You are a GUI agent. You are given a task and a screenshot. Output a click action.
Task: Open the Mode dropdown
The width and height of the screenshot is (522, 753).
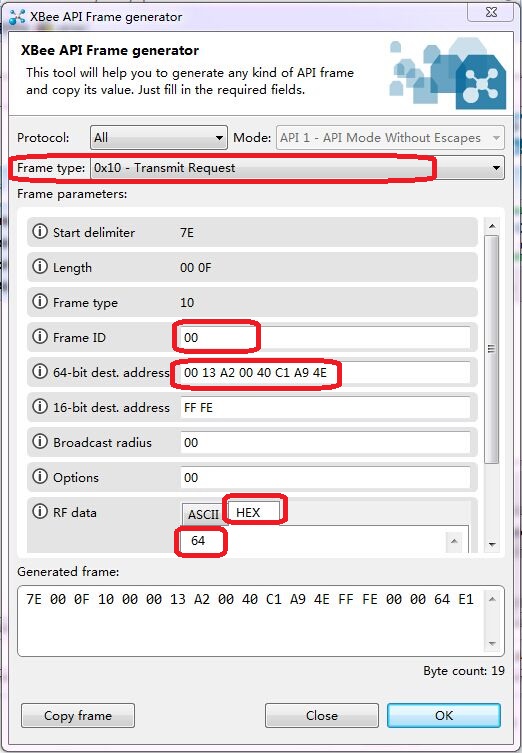click(x=390, y=138)
